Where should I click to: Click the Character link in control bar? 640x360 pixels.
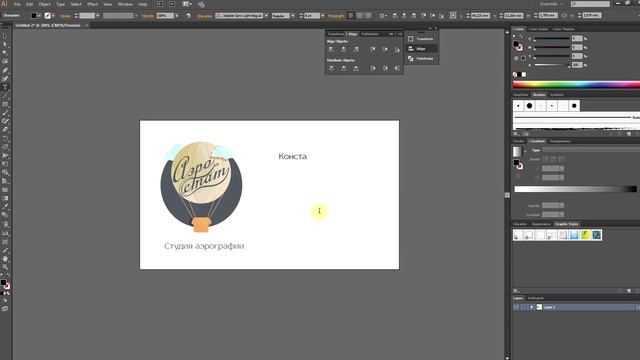(x=204, y=16)
